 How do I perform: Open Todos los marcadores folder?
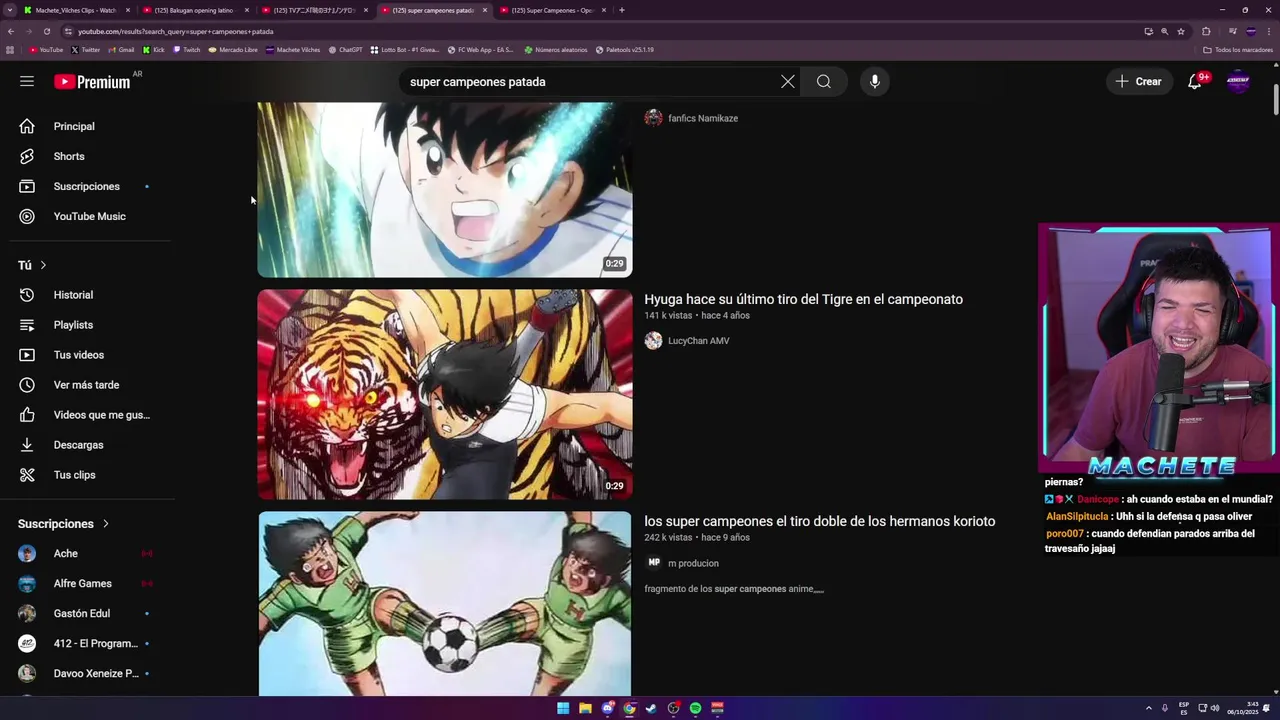pos(1238,49)
